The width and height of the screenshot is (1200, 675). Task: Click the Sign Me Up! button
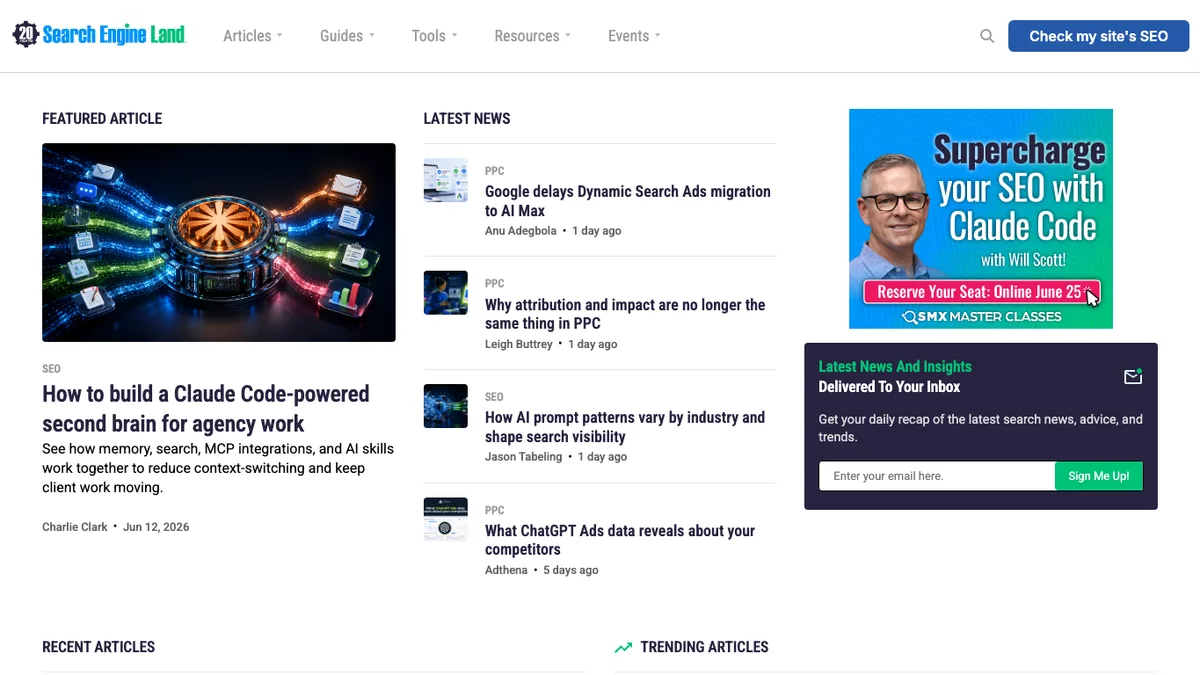pyautogui.click(x=1099, y=476)
